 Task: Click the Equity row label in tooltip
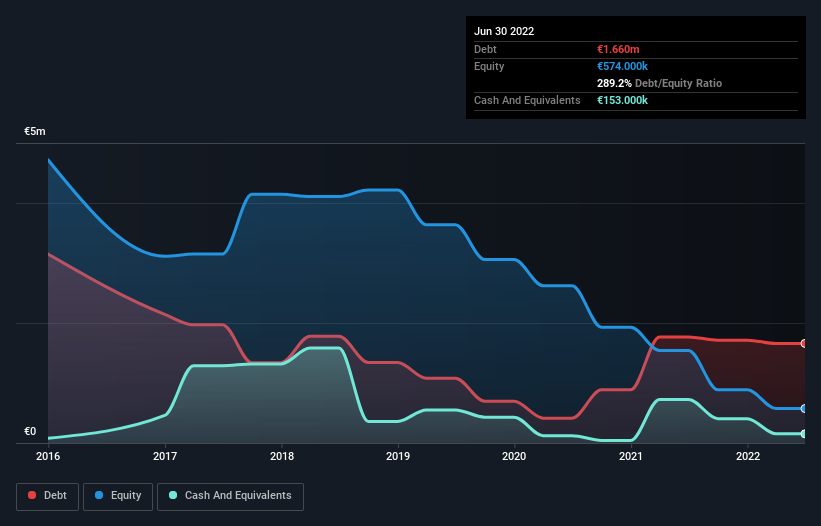coord(489,66)
